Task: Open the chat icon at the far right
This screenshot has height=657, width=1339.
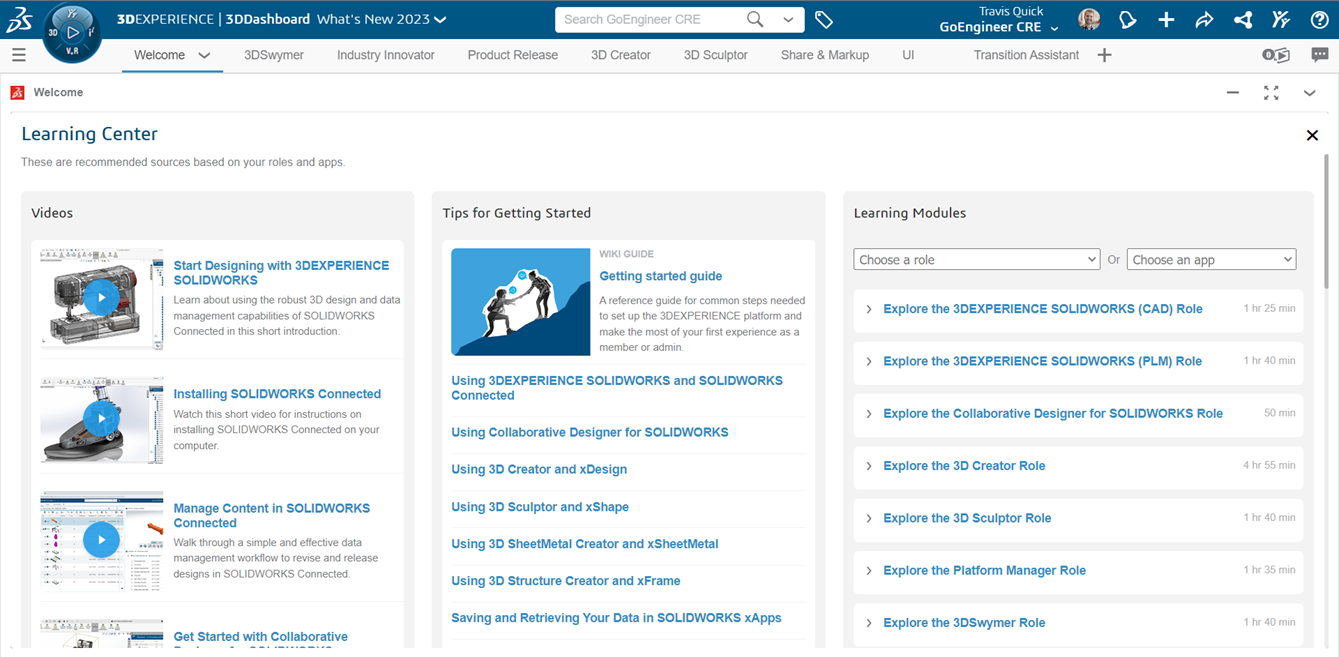Action: 1320,55
